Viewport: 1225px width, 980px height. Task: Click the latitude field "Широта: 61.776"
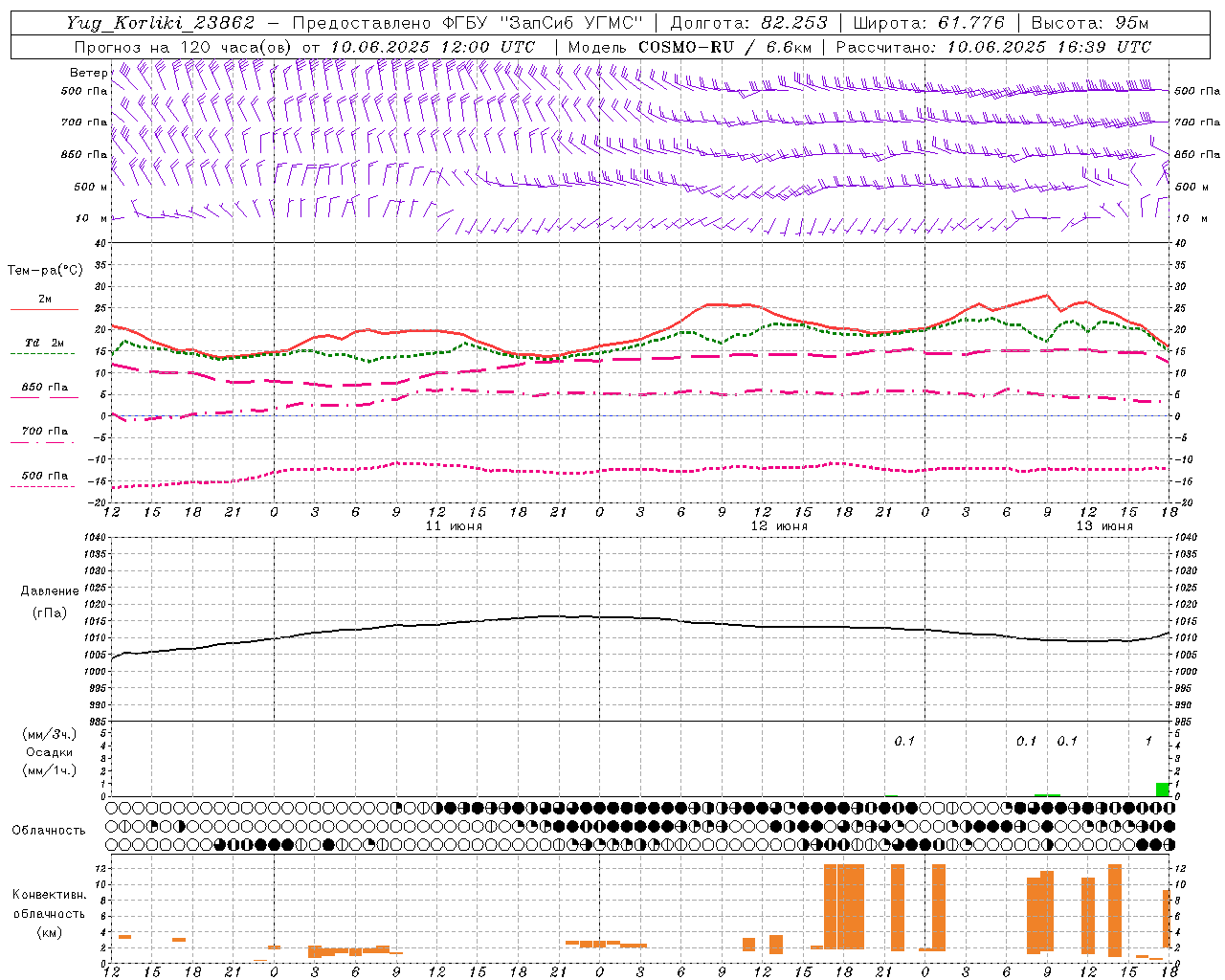928,23
